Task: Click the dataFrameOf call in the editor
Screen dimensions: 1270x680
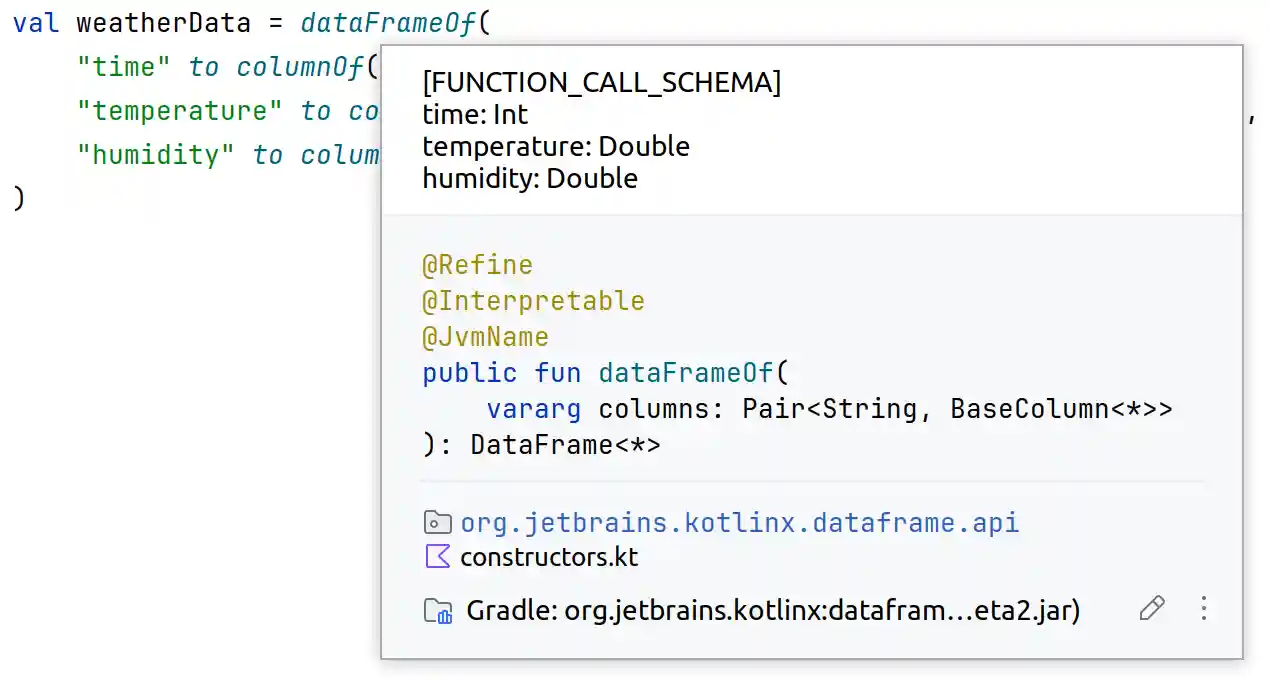Action: pyautogui.click(x=388, y=23)
